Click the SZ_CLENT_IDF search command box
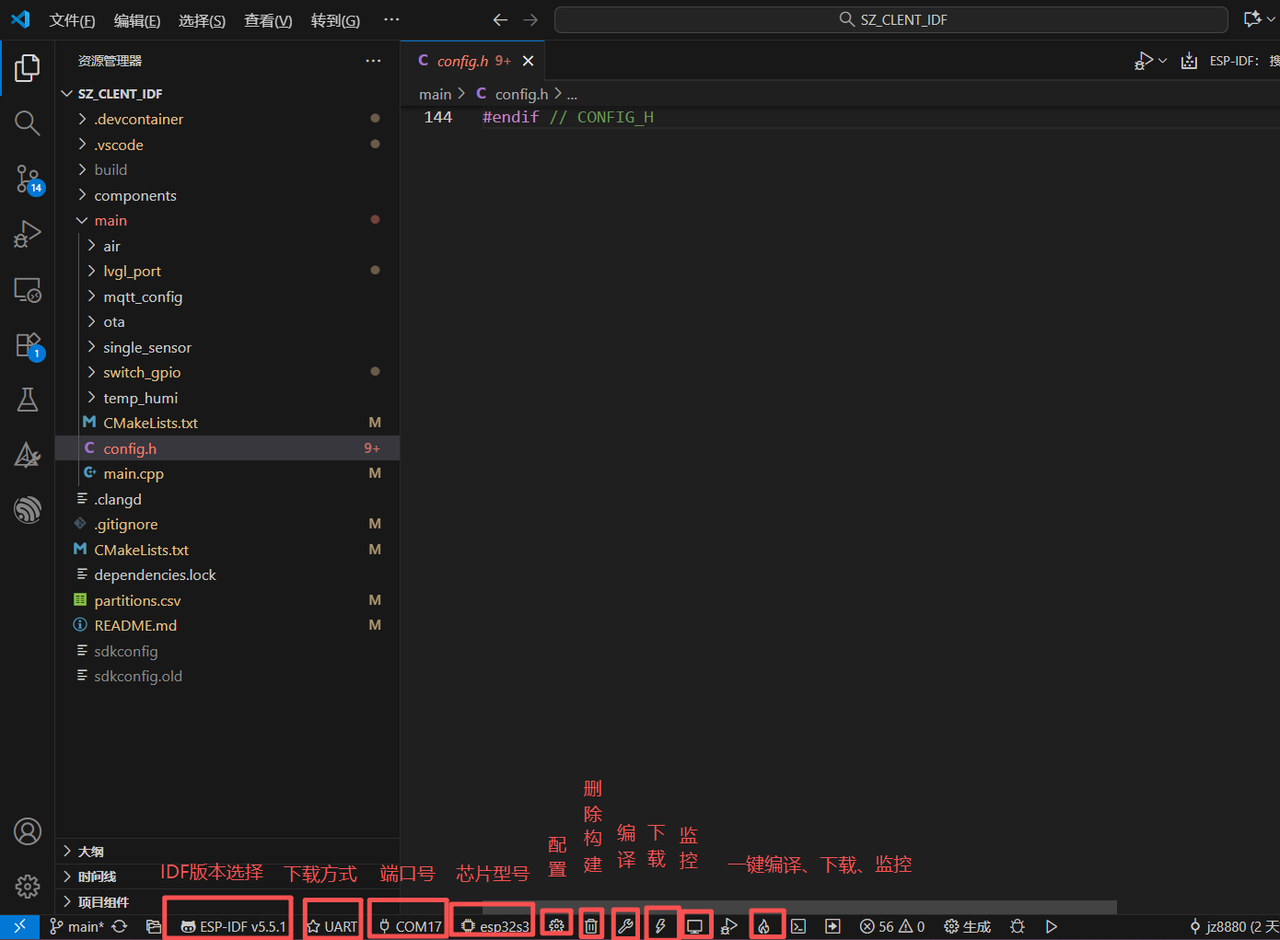 click(x=891, y=20)
